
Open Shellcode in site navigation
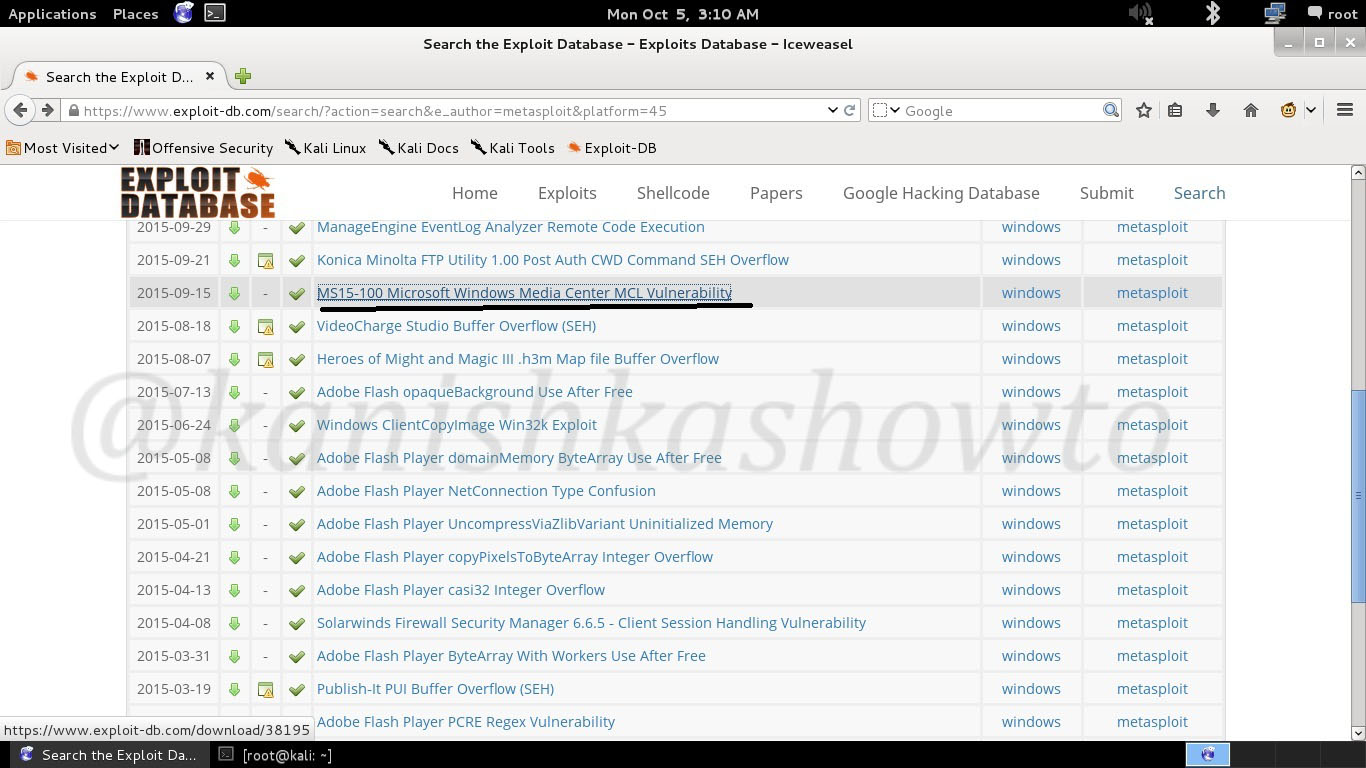click(x=673, y=193)
